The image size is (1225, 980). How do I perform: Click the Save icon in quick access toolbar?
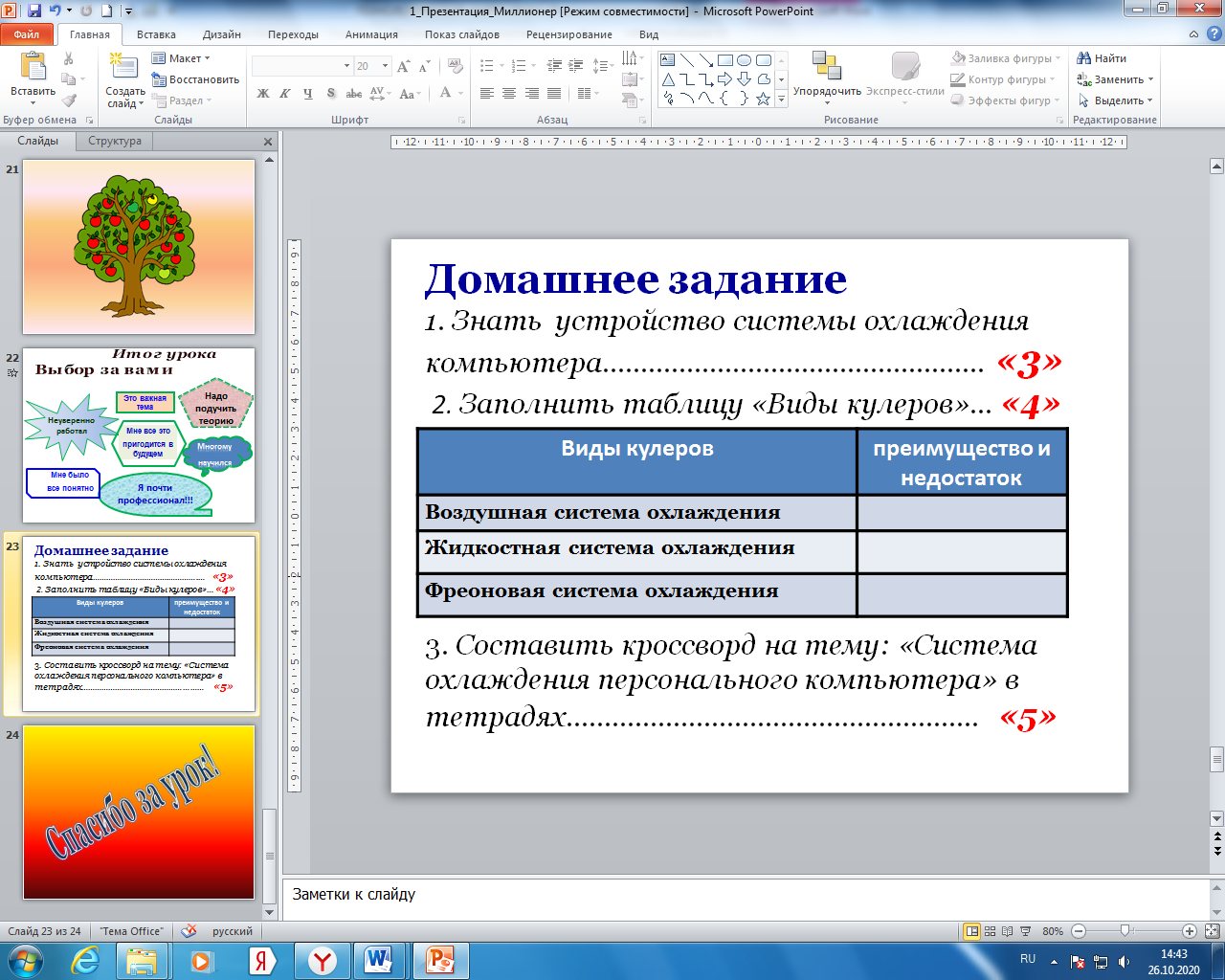point(34,11)
